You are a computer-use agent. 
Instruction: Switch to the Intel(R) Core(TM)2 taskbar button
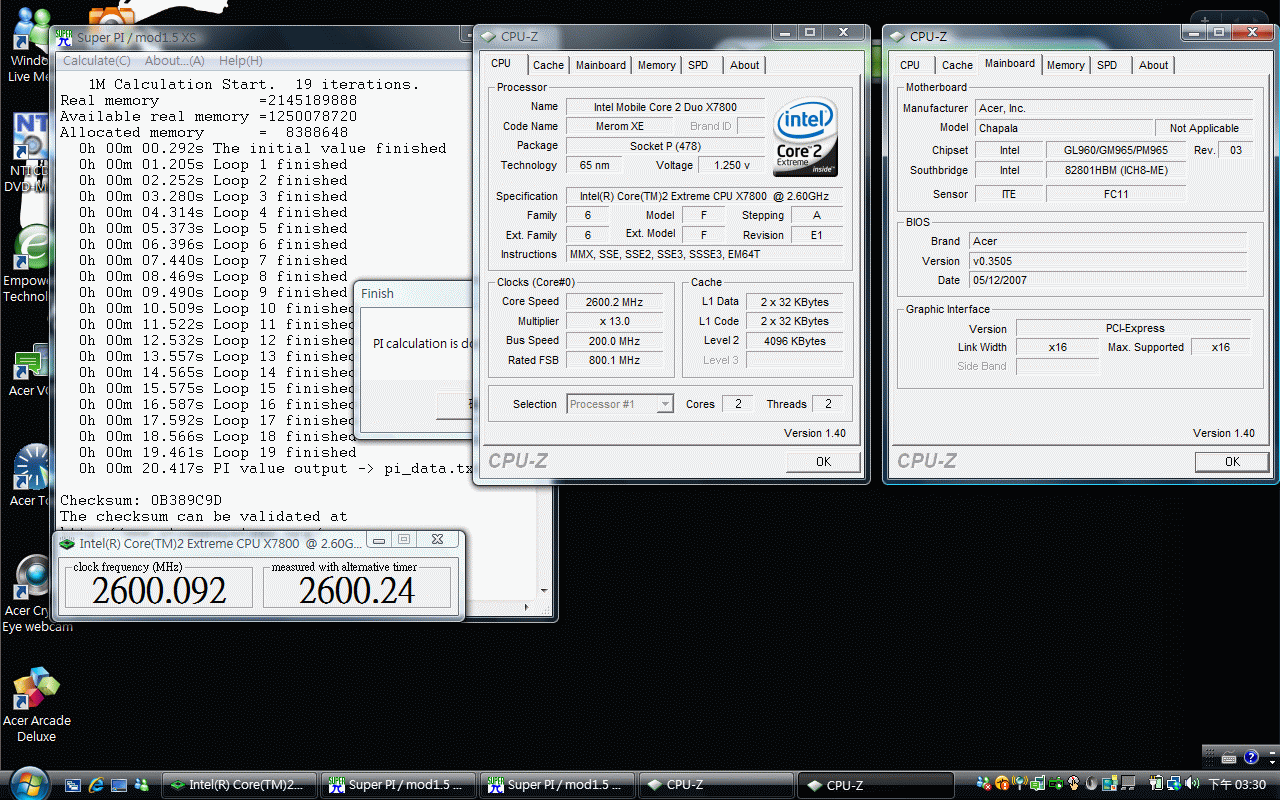pyautogui.click(x=239, y=785)
